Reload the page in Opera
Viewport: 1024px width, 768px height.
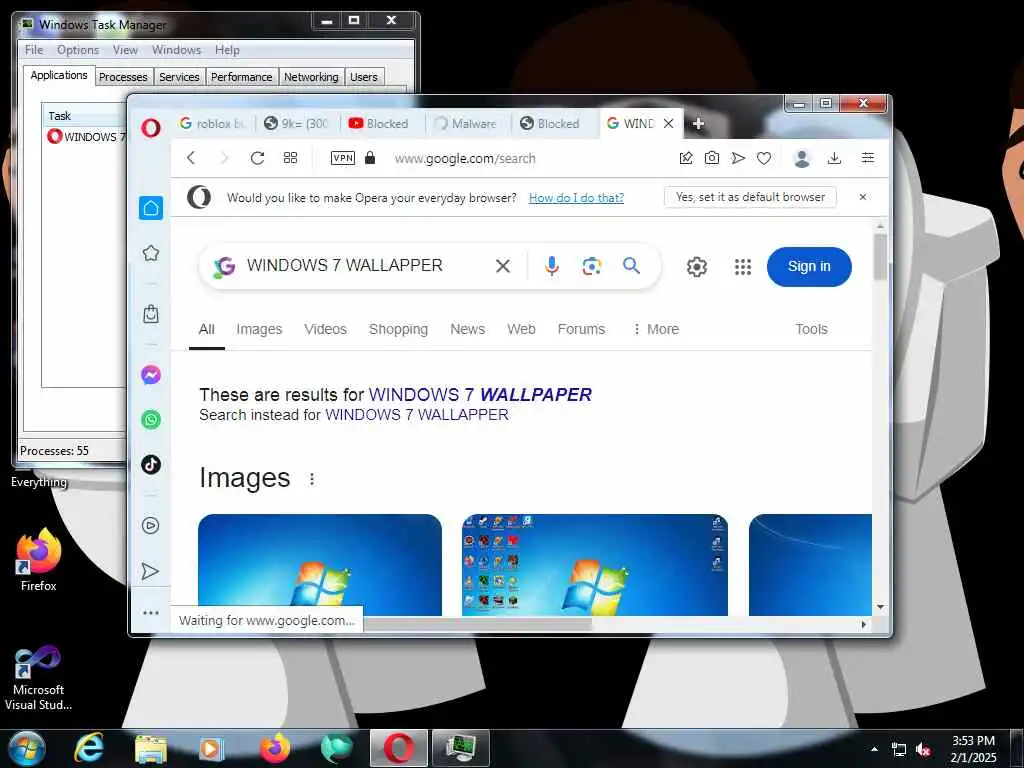[x=257, y=158]
